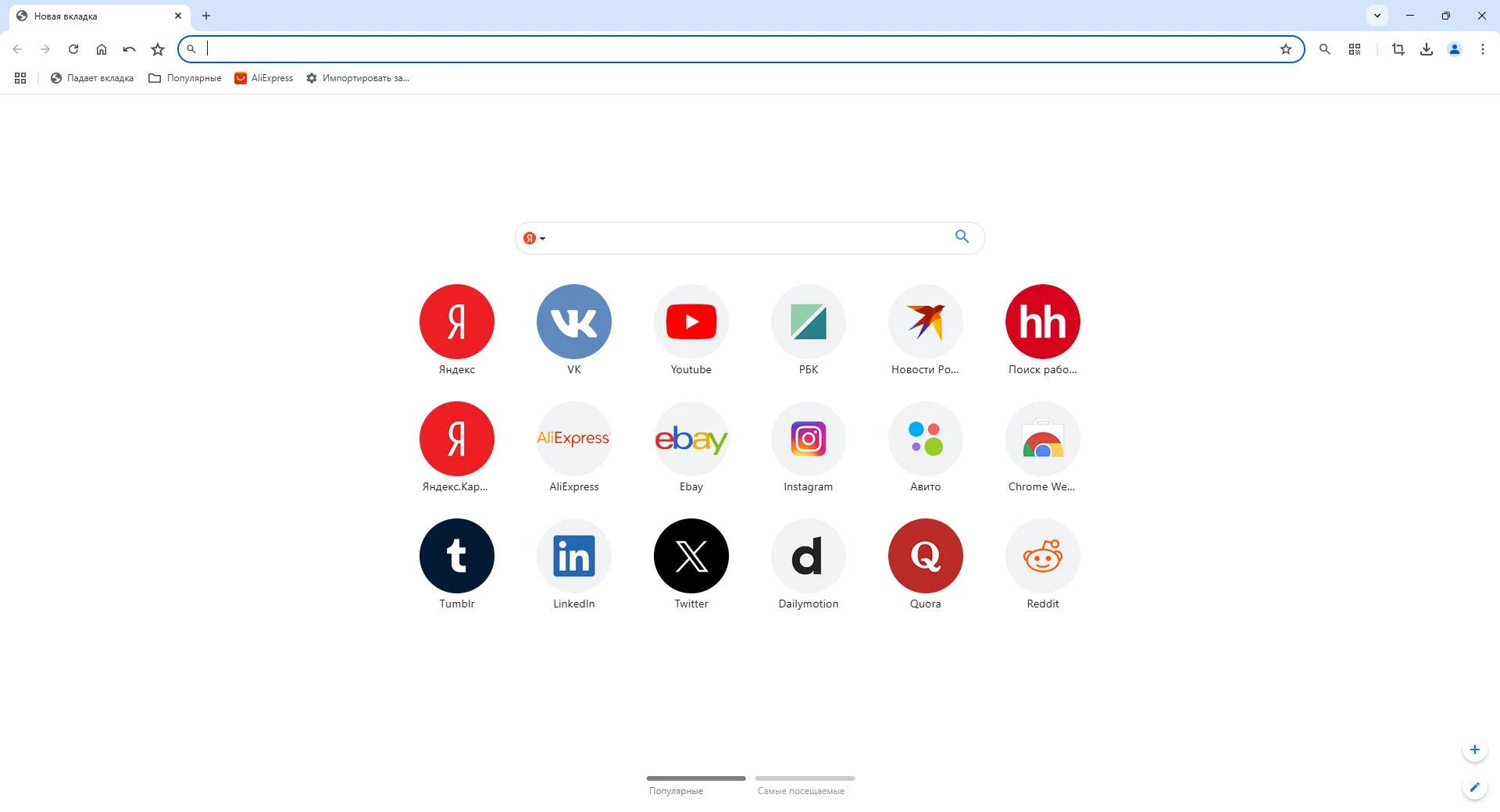Open the AliExpress bookmark link
The width and height of the screenshot is (1500, 812).
tap(264, 78)
